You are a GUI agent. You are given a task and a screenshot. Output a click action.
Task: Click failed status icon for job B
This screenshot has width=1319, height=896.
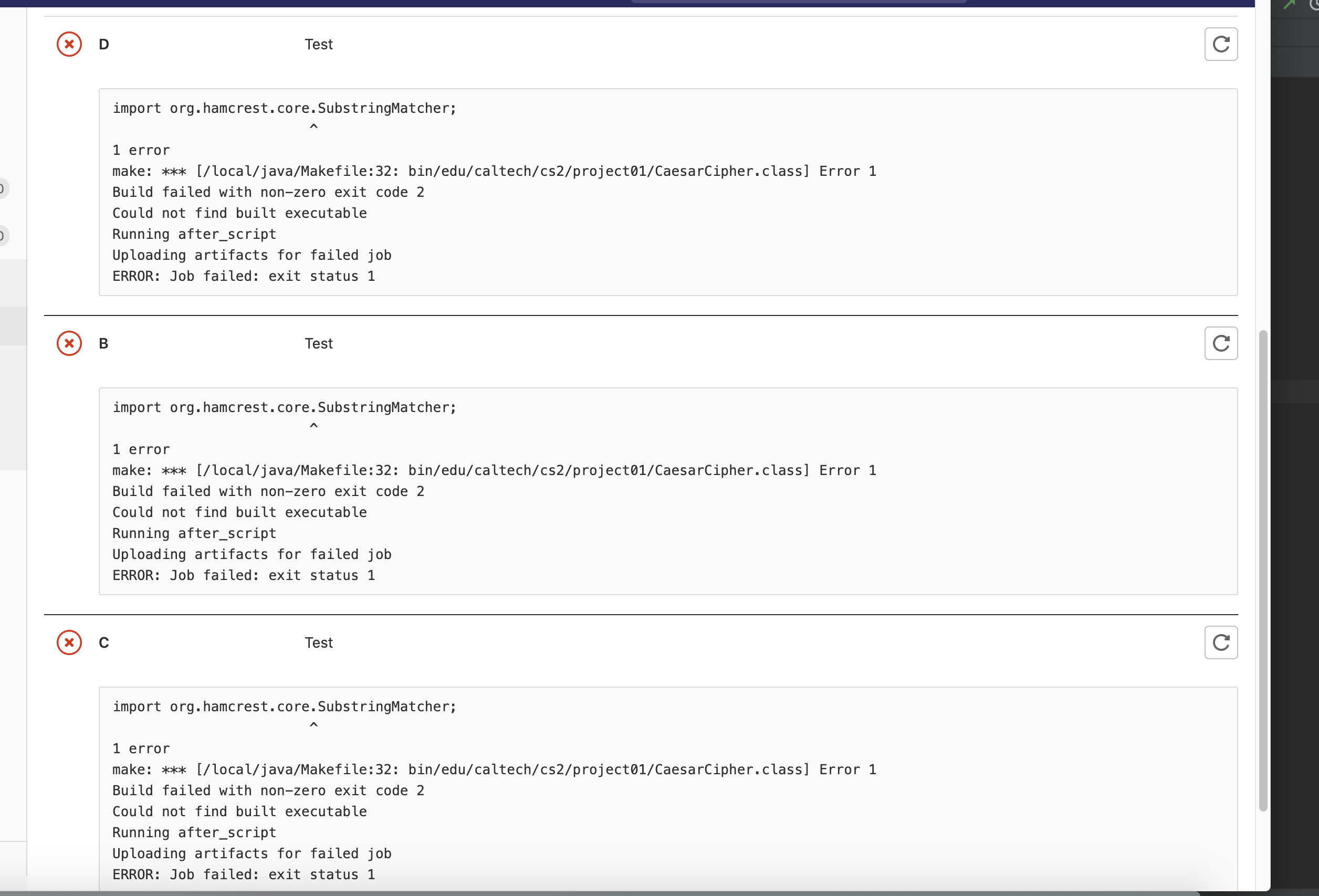tap(69, 343)
